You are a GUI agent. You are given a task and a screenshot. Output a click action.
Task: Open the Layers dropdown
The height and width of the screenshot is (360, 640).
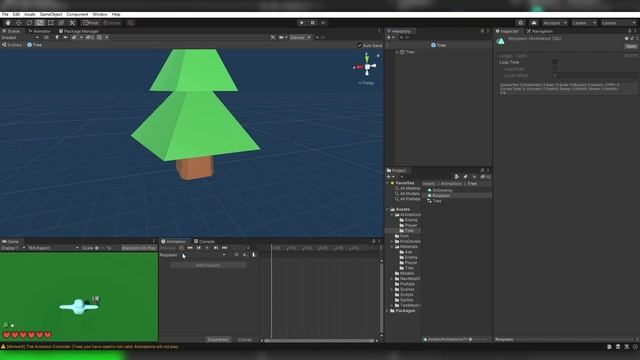(x=584, y=23)
